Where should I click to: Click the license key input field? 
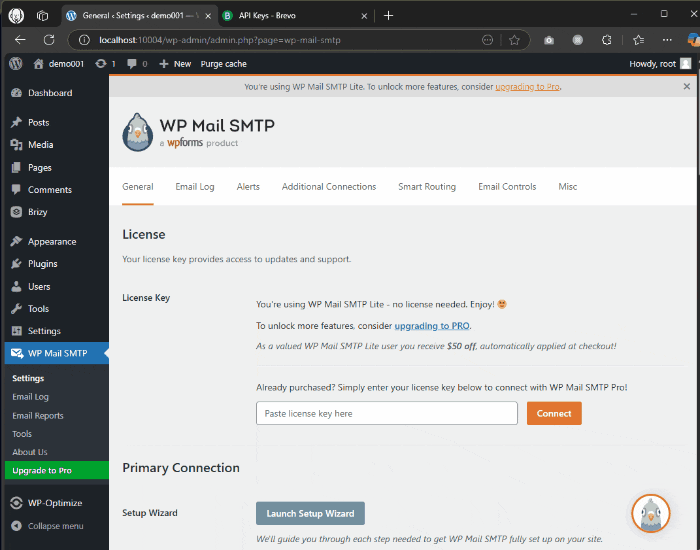[x=386, y=413]
